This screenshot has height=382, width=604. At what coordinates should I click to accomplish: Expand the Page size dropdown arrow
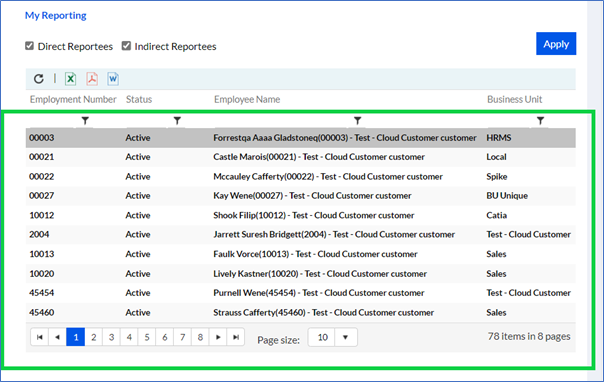[346, 337]
